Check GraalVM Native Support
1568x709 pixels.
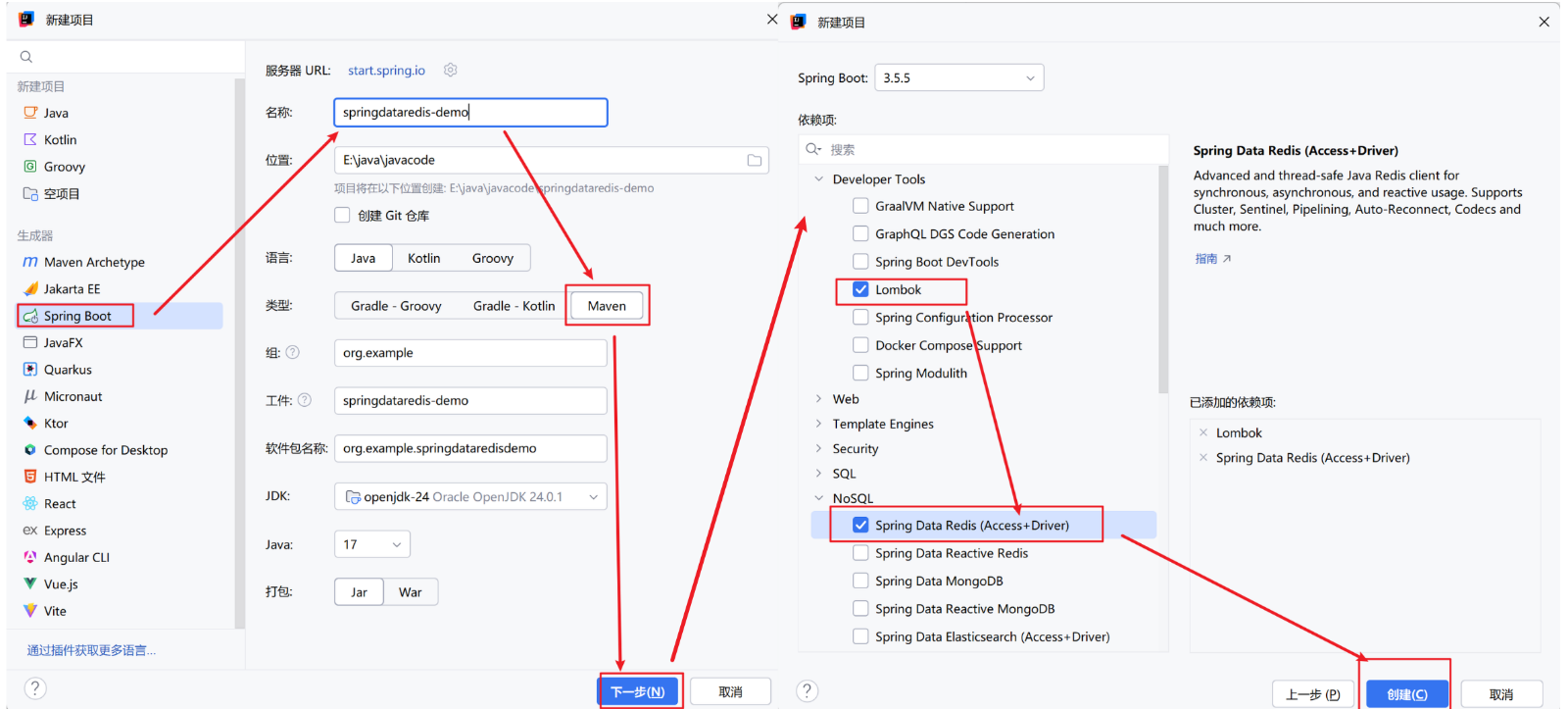pos(860,206)
